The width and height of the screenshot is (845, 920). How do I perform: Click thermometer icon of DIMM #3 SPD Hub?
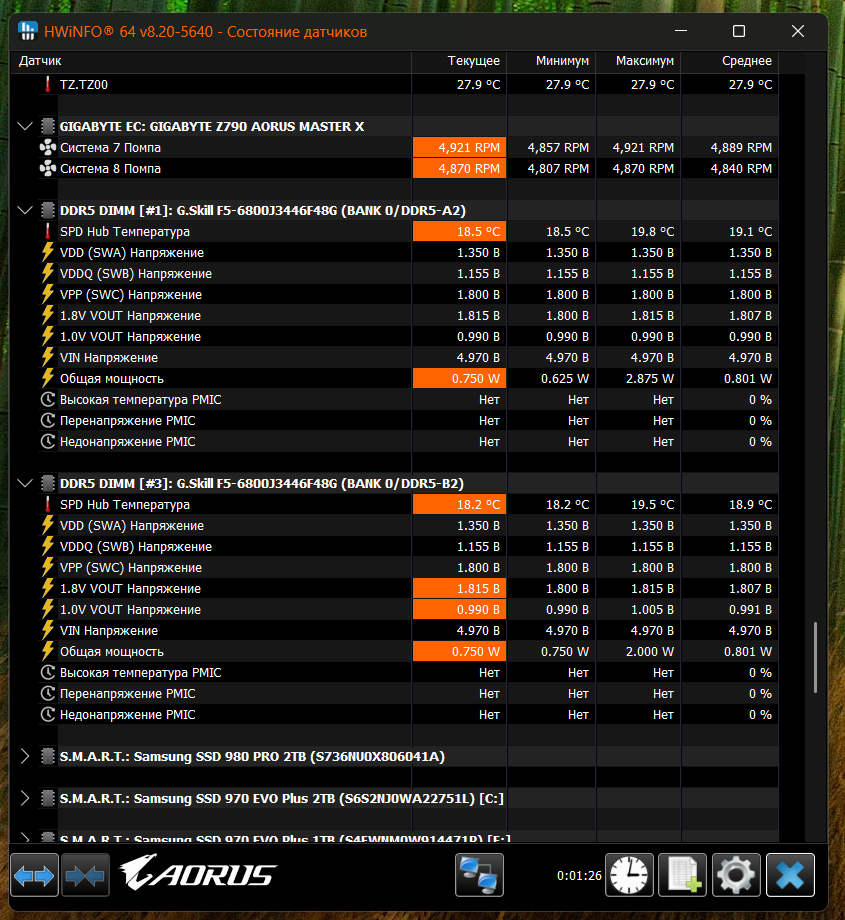point(48,504)
